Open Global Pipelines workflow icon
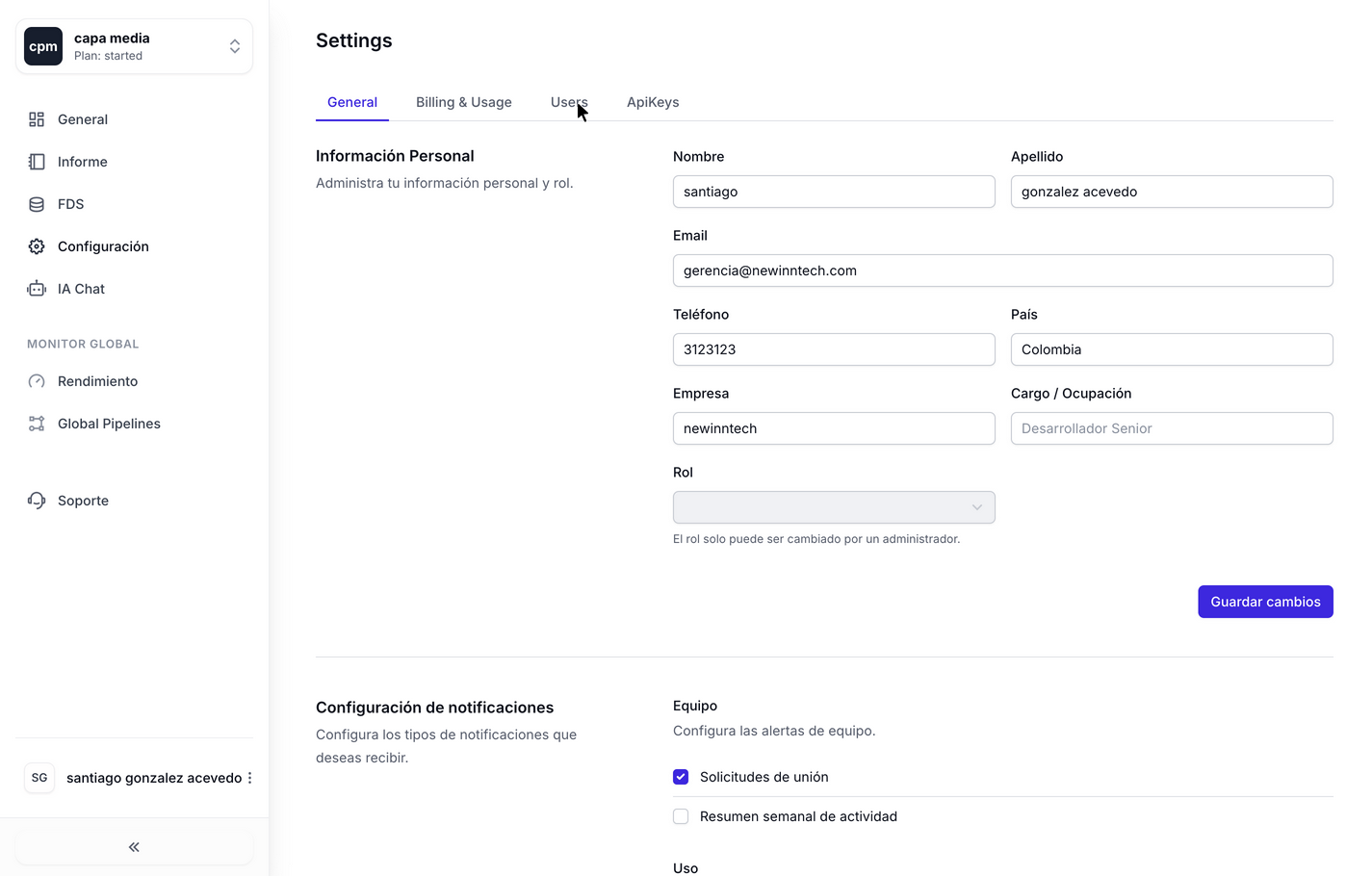 (x=37, y=424)
